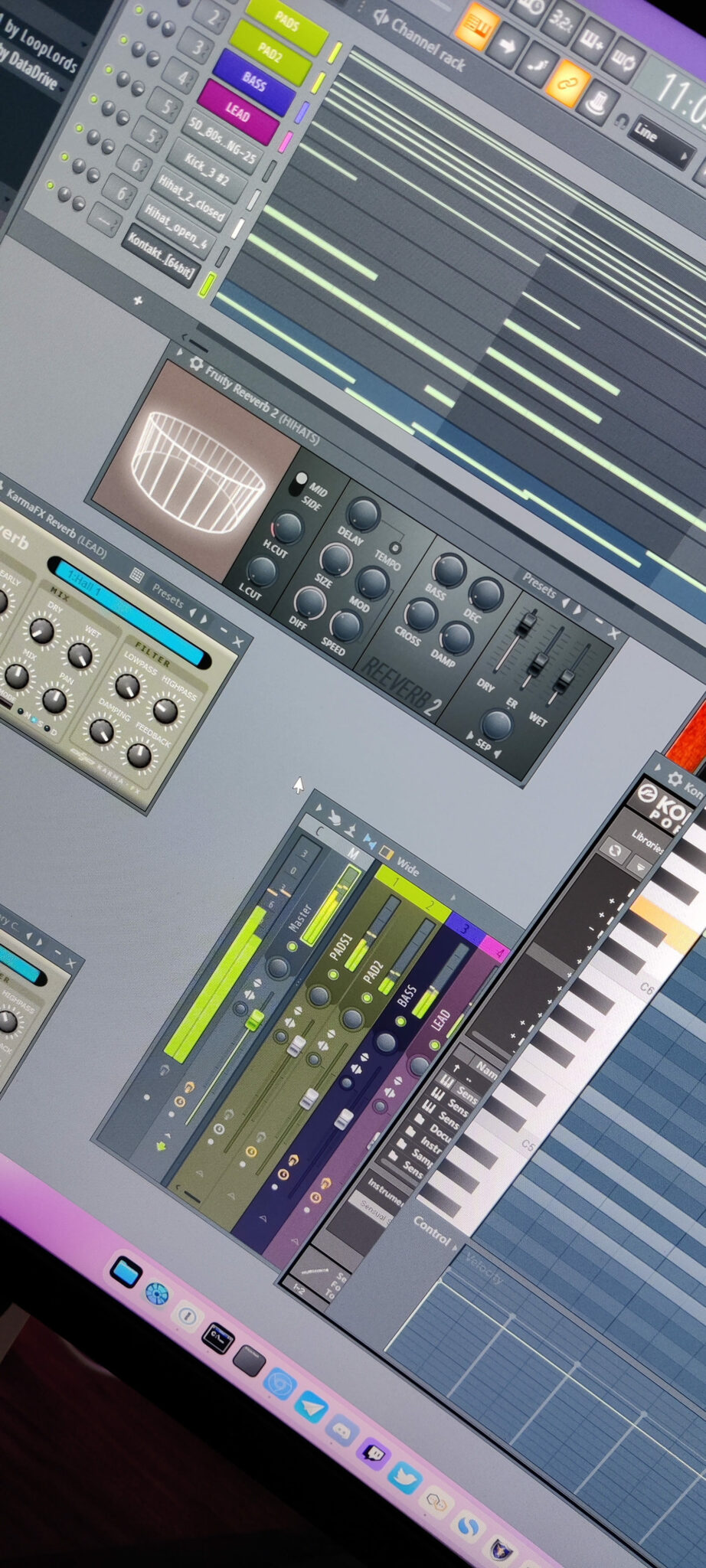
Task: Select the Libraries tab in Kontakt
Action: tap(648, 841)
